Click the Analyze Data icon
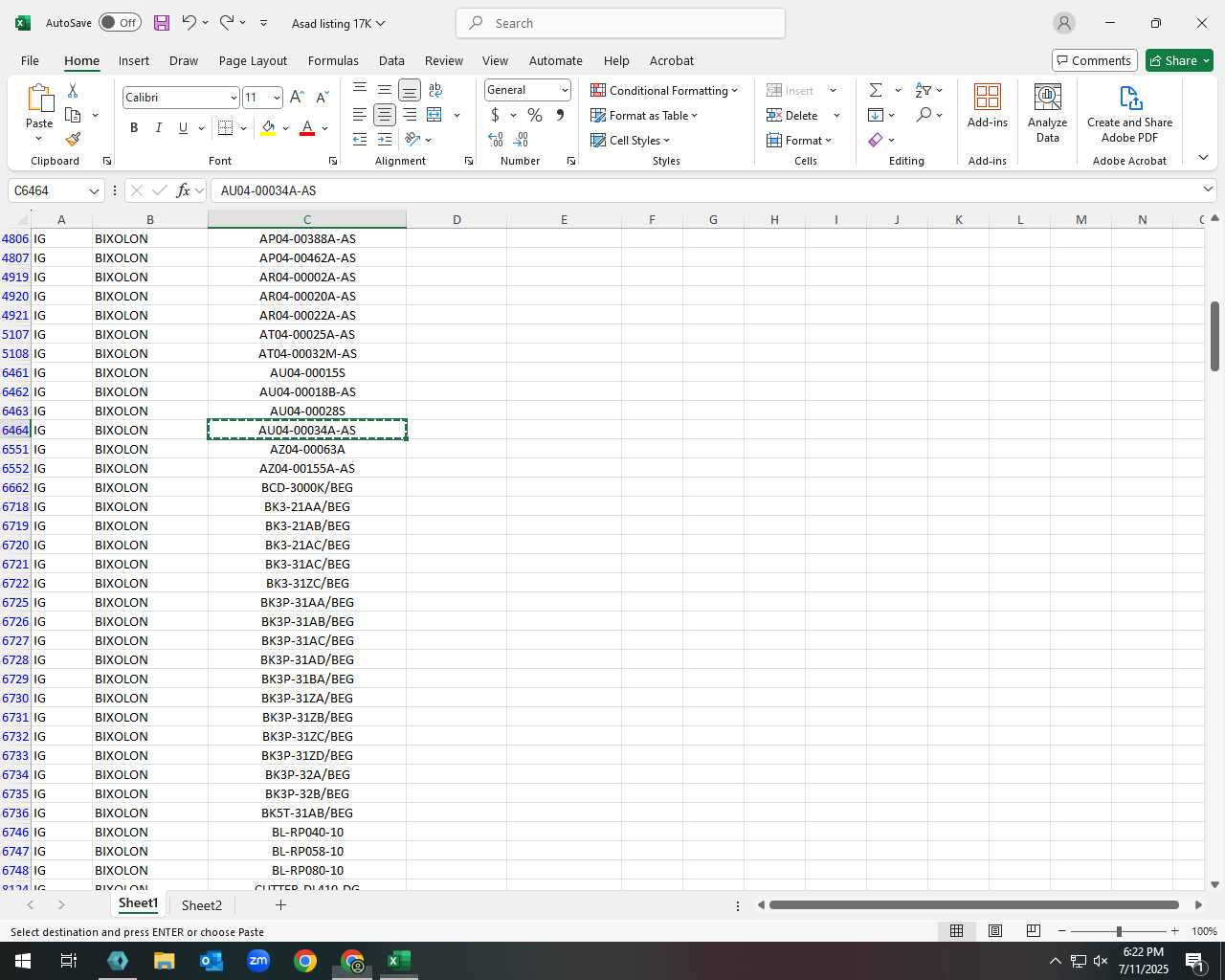This screenshot has height=980, width=1225. tap(1048, 112)
